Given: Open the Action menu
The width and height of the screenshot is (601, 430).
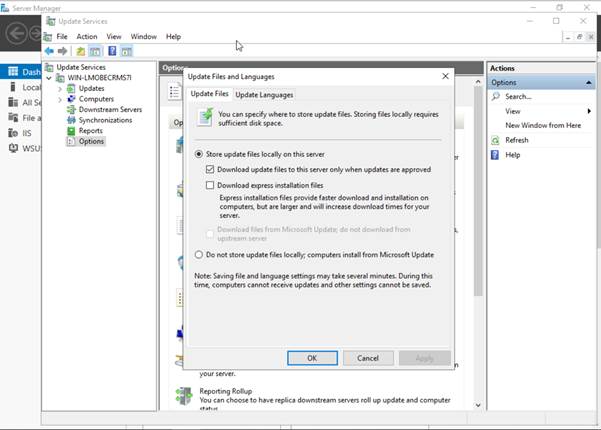Looking at the screenshot, I should (x=87, y=36).
